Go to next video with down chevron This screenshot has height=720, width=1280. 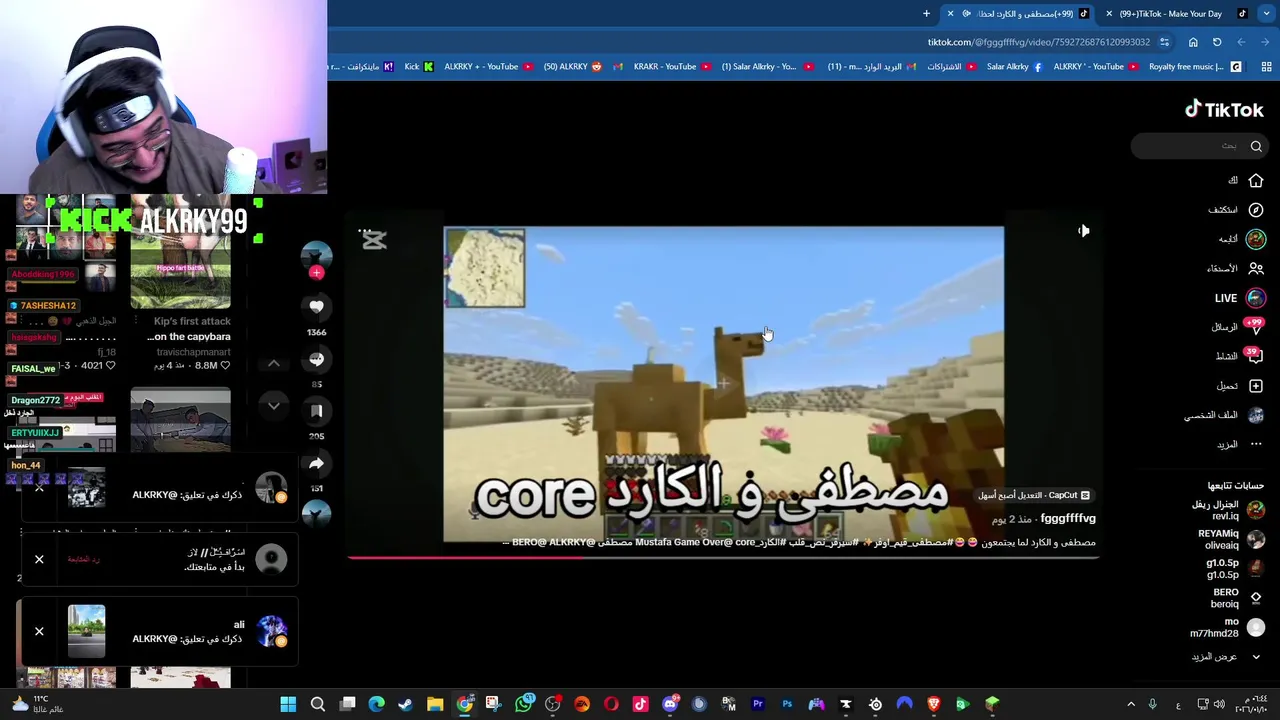click(274, 405)
